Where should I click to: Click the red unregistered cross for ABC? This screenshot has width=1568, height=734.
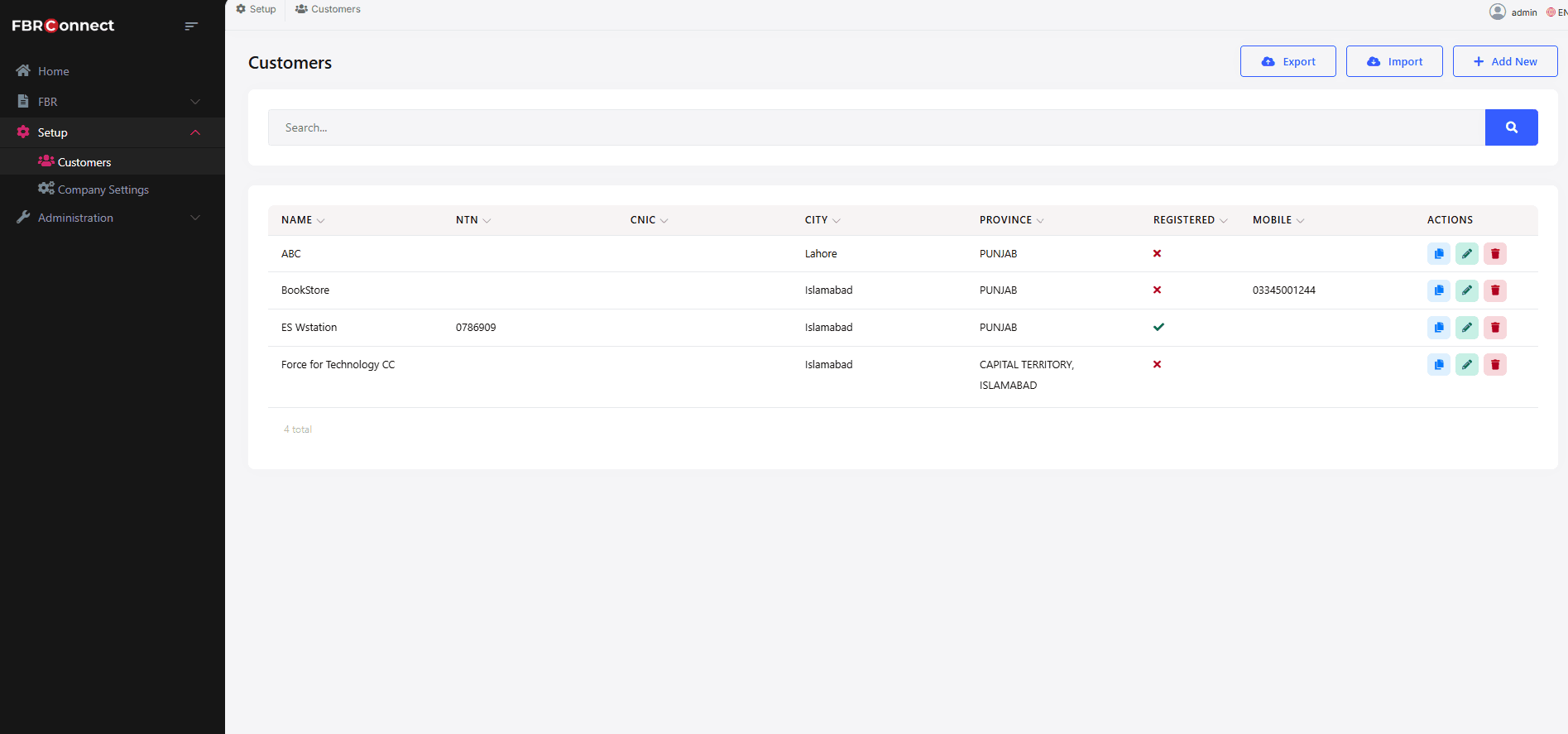click(1157, 253)
